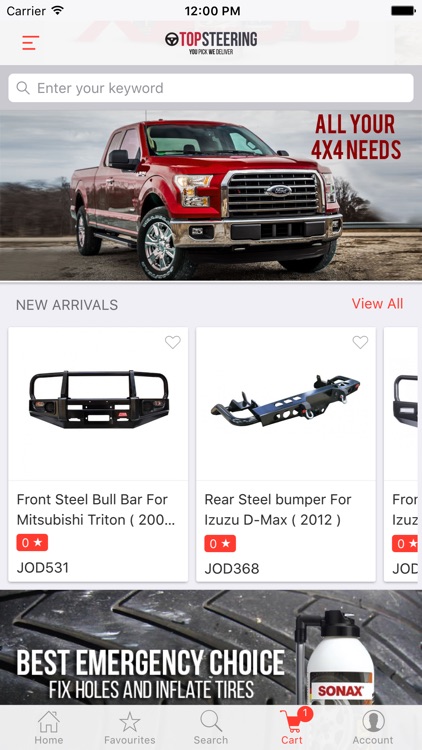Open View All new arrivals
The height and width of the screenshot is (750, 422).
tap(377, 304)
